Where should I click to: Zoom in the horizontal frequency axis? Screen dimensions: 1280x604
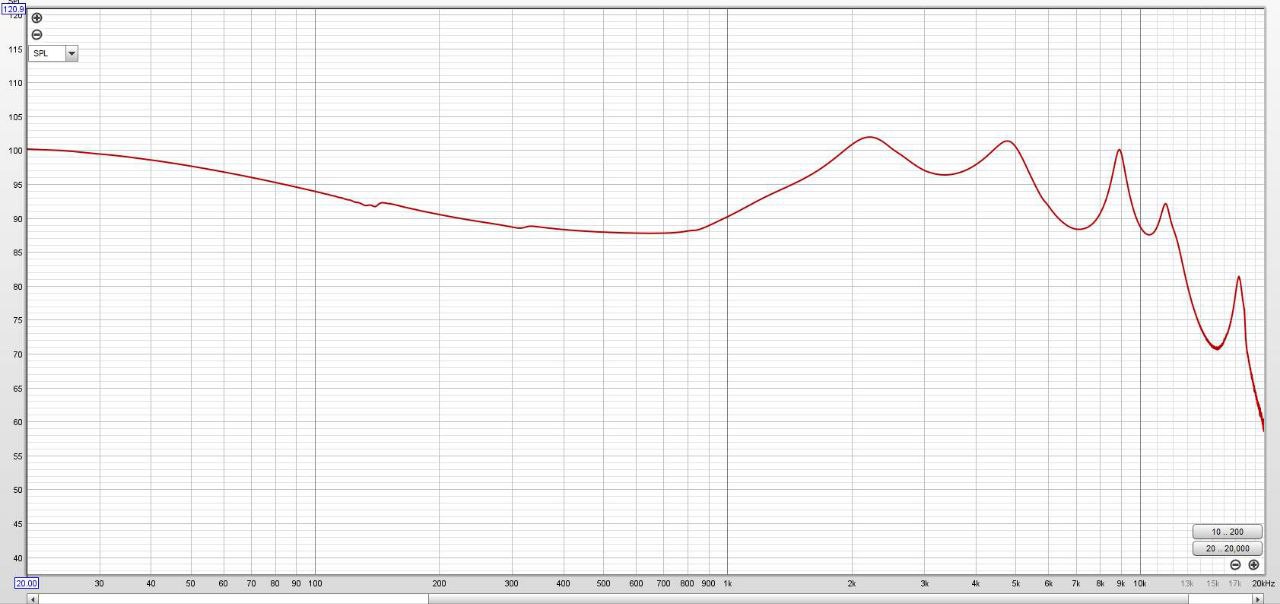1253,565
